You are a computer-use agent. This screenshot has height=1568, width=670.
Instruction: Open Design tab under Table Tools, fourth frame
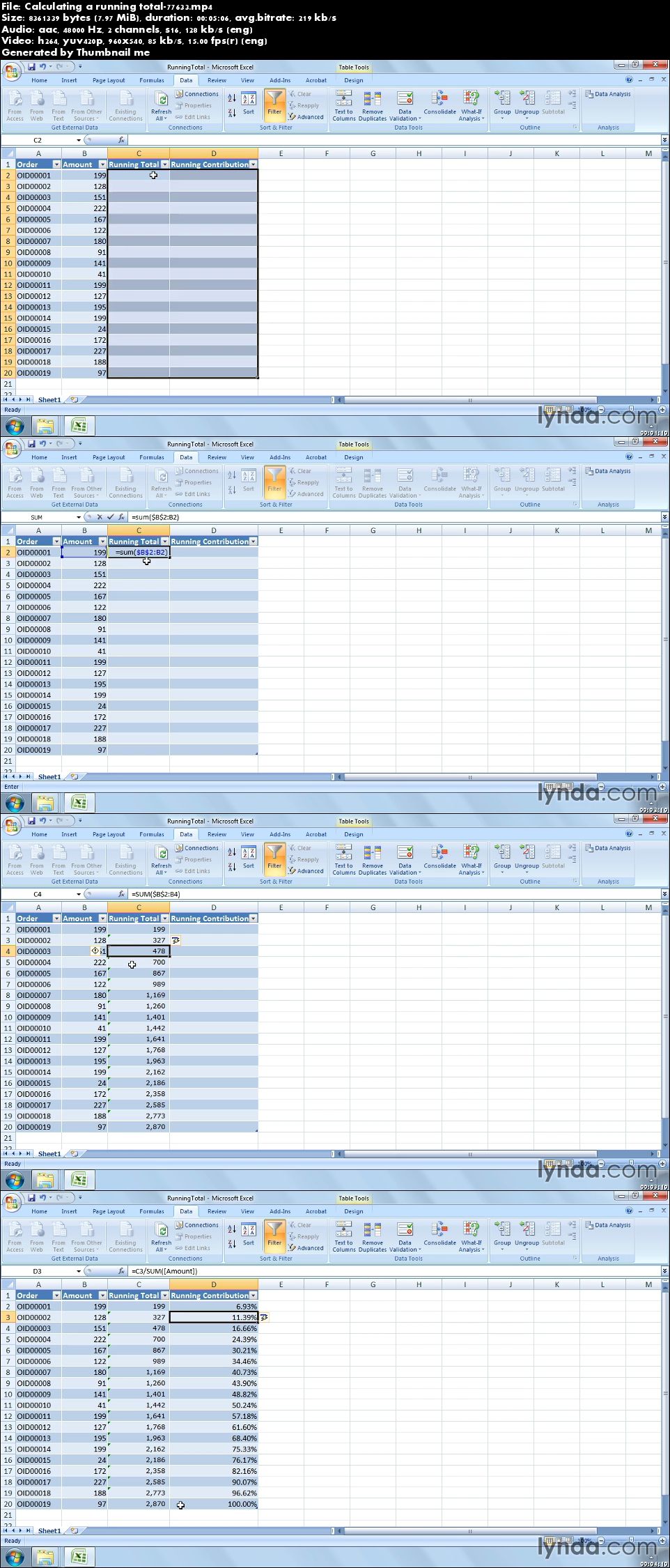[x=354, y=1211]
